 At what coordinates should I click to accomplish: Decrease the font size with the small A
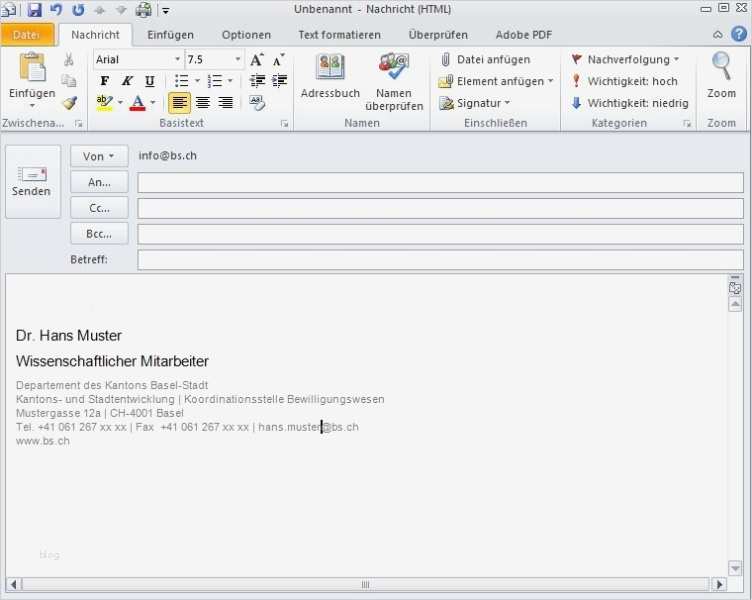279,59
